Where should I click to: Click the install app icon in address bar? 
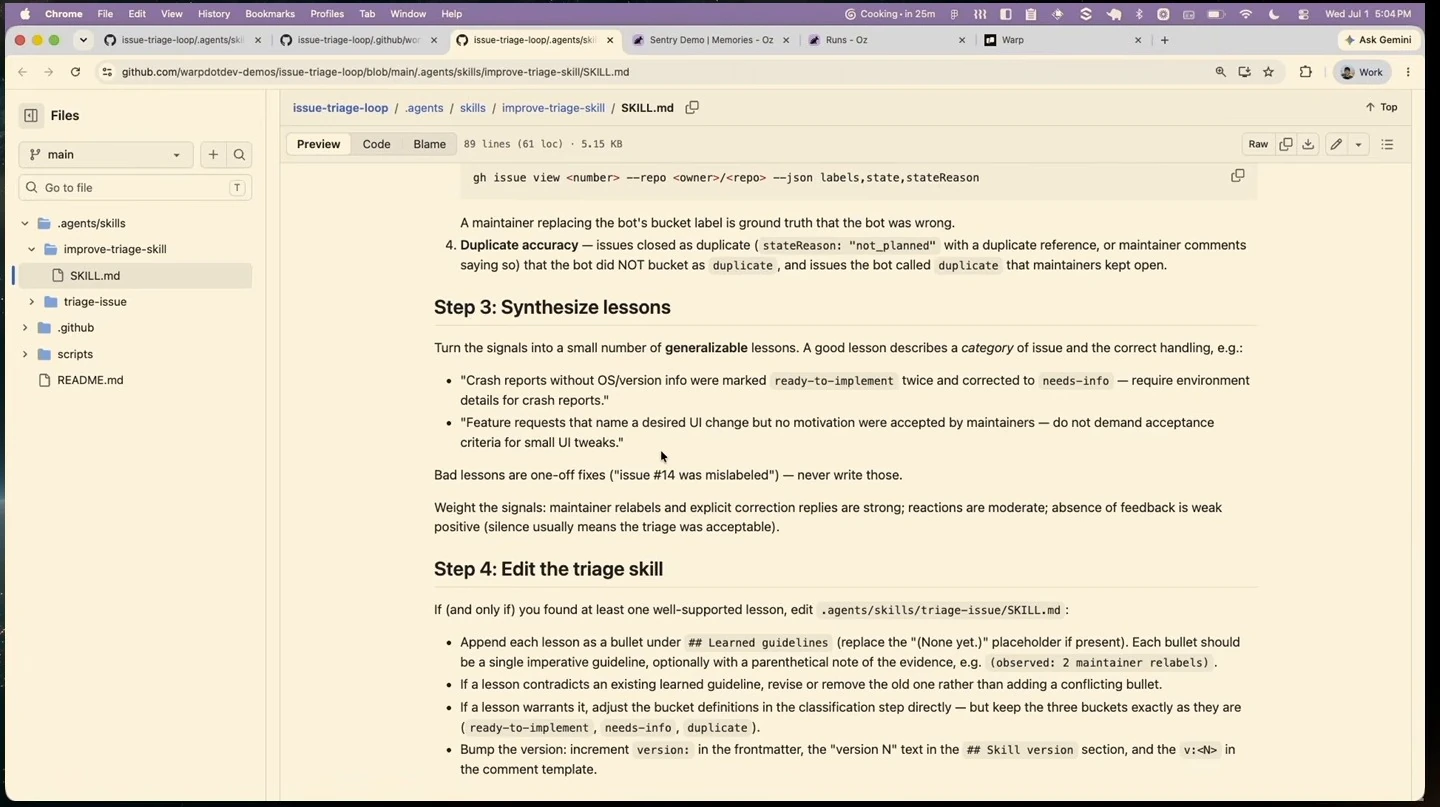pos(1244,72)
